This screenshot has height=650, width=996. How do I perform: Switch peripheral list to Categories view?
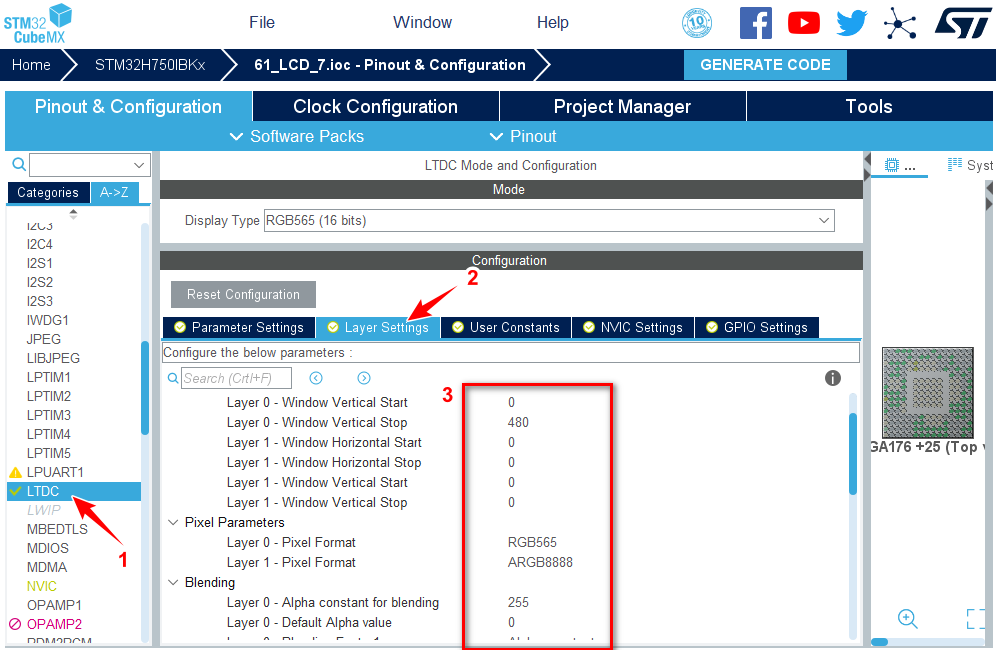pyautogui.click(x=48, y=193)
